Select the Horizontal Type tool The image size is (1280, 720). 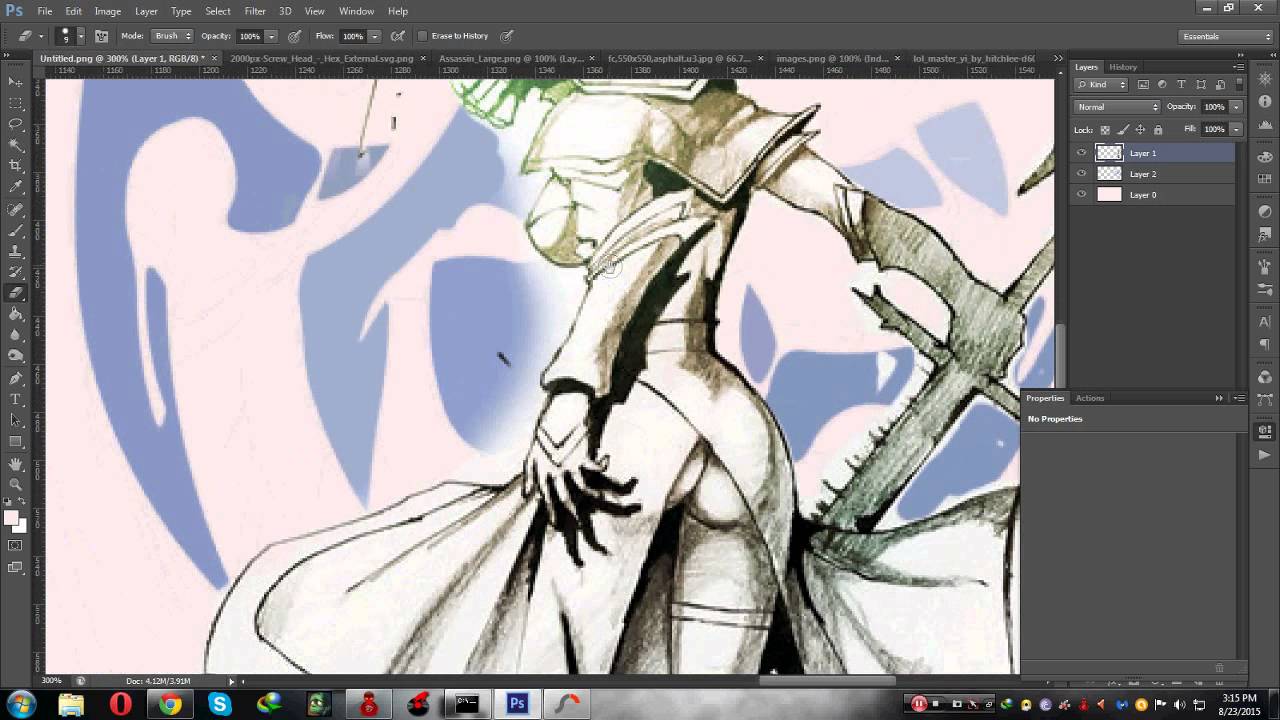[x=15, y=400]
